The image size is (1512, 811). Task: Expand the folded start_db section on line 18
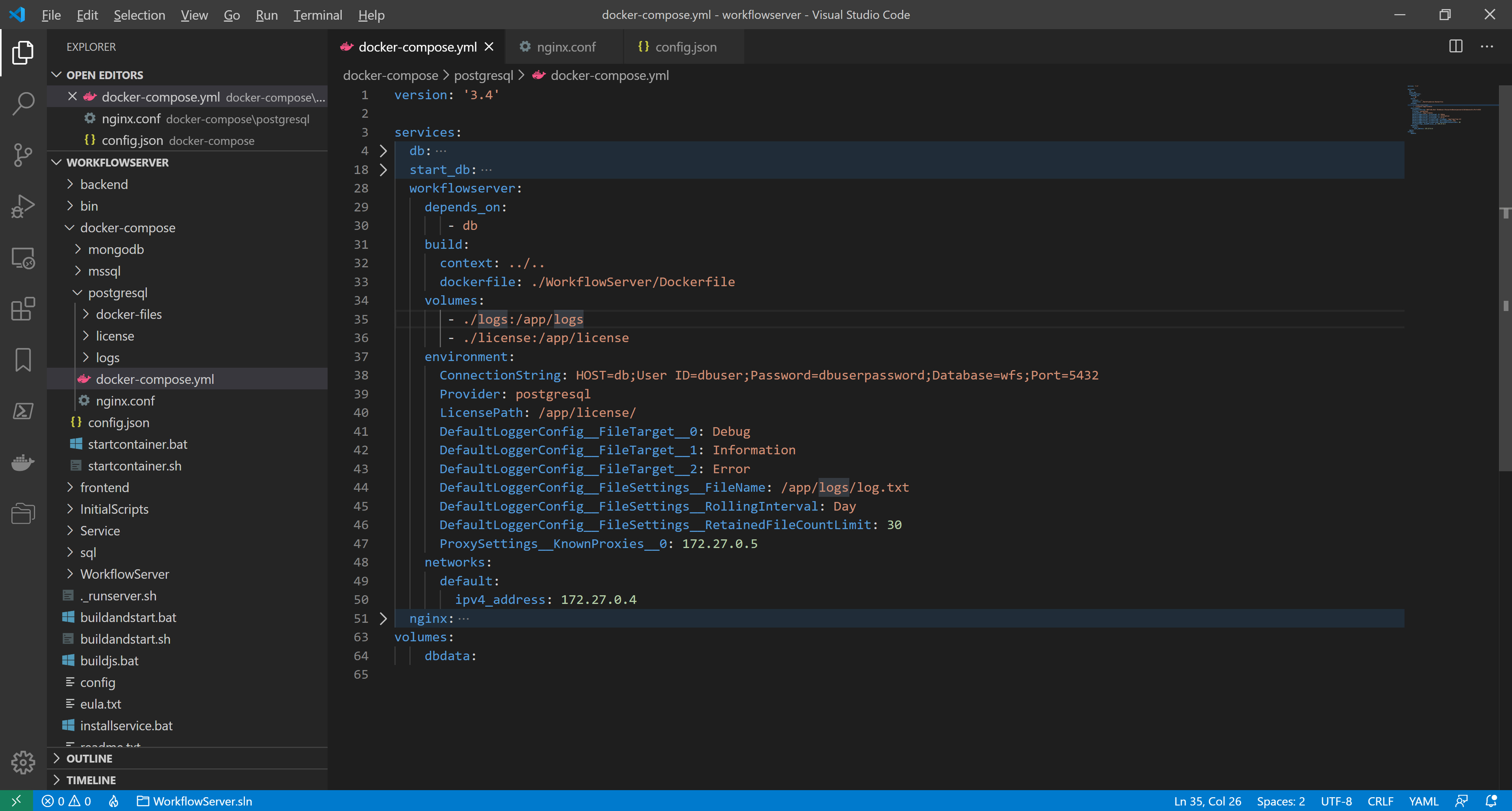[383, 170]
